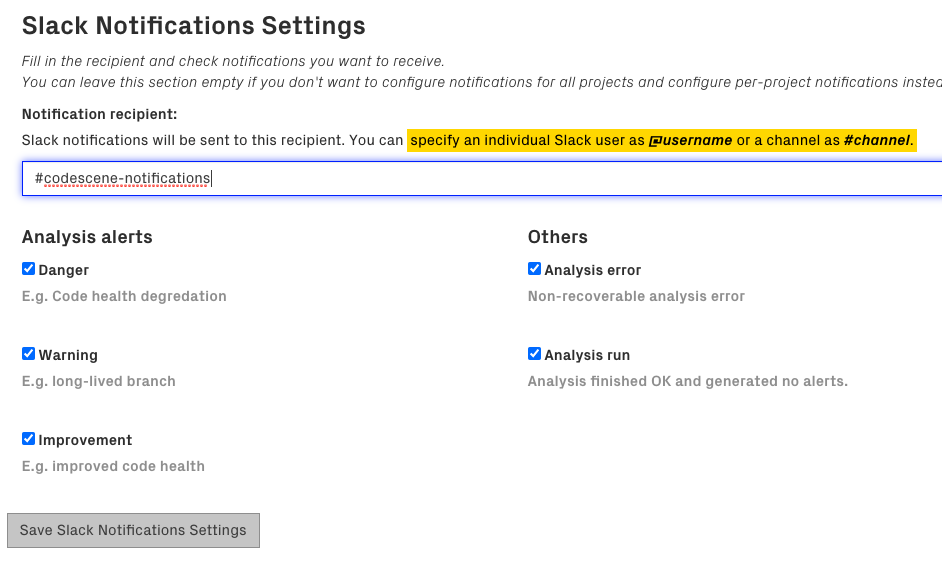Viewport: 942px width, 565px height.
Task: Click the bold Analysis run label text
Action: coord(587,355)
